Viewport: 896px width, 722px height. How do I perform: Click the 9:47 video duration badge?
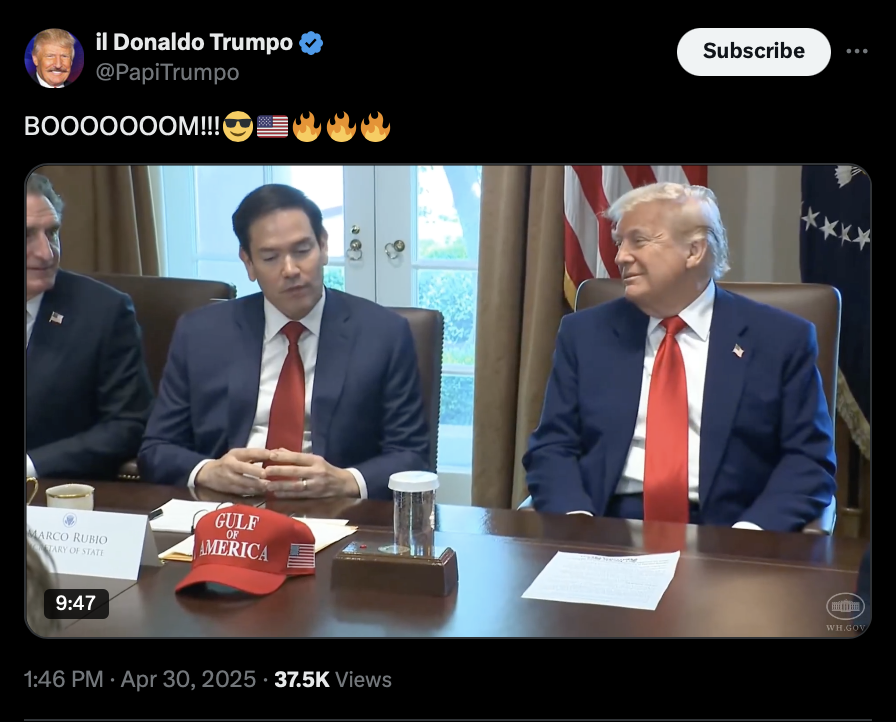coord(76,603)
